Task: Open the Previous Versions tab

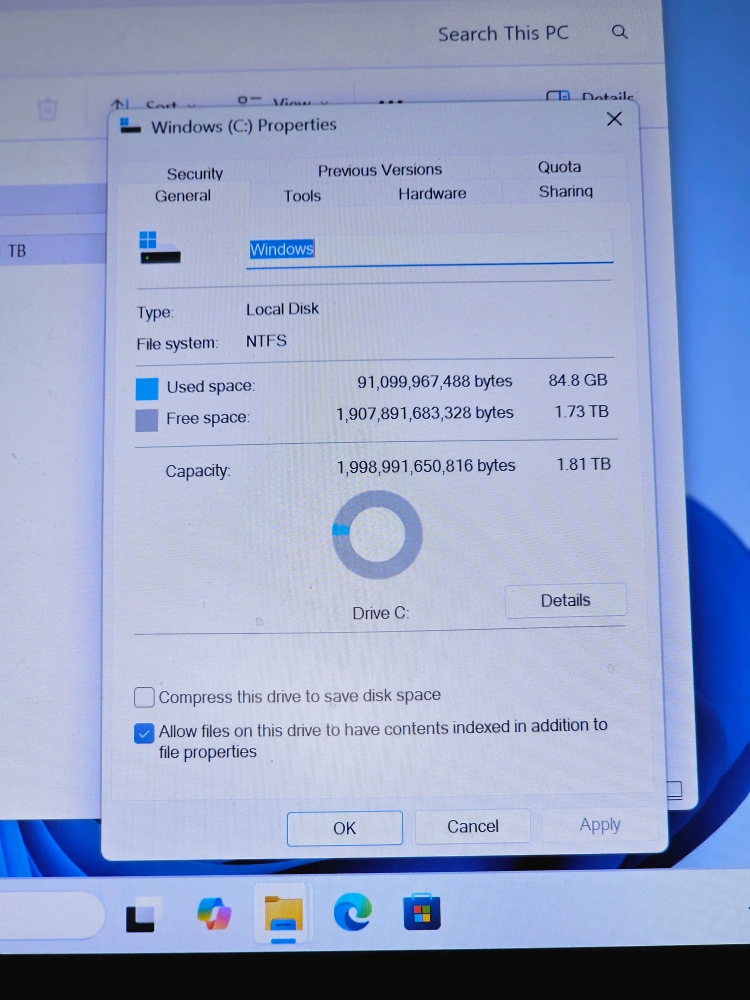Action: 379,170
